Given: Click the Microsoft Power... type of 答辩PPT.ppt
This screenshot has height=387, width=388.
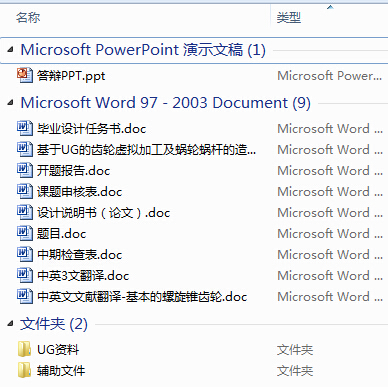Looking at the screenshot, I should coord(330,76).
